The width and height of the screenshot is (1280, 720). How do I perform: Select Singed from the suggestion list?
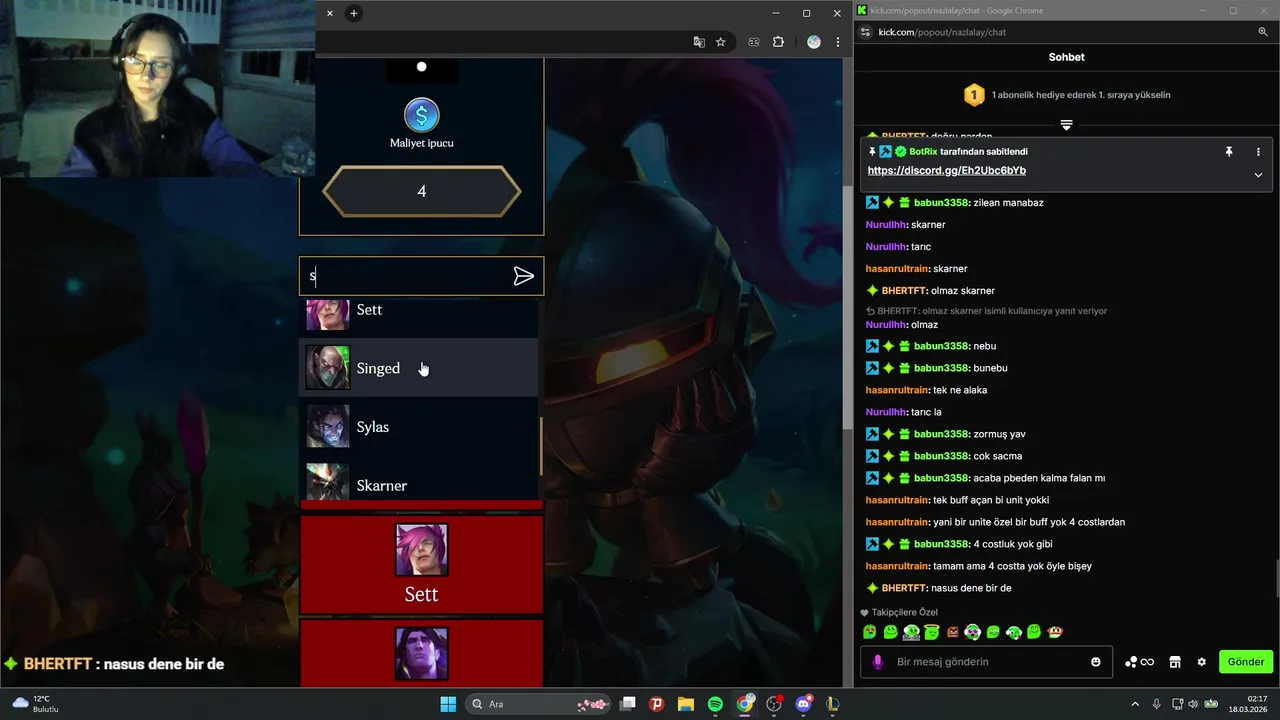point(419,368)
